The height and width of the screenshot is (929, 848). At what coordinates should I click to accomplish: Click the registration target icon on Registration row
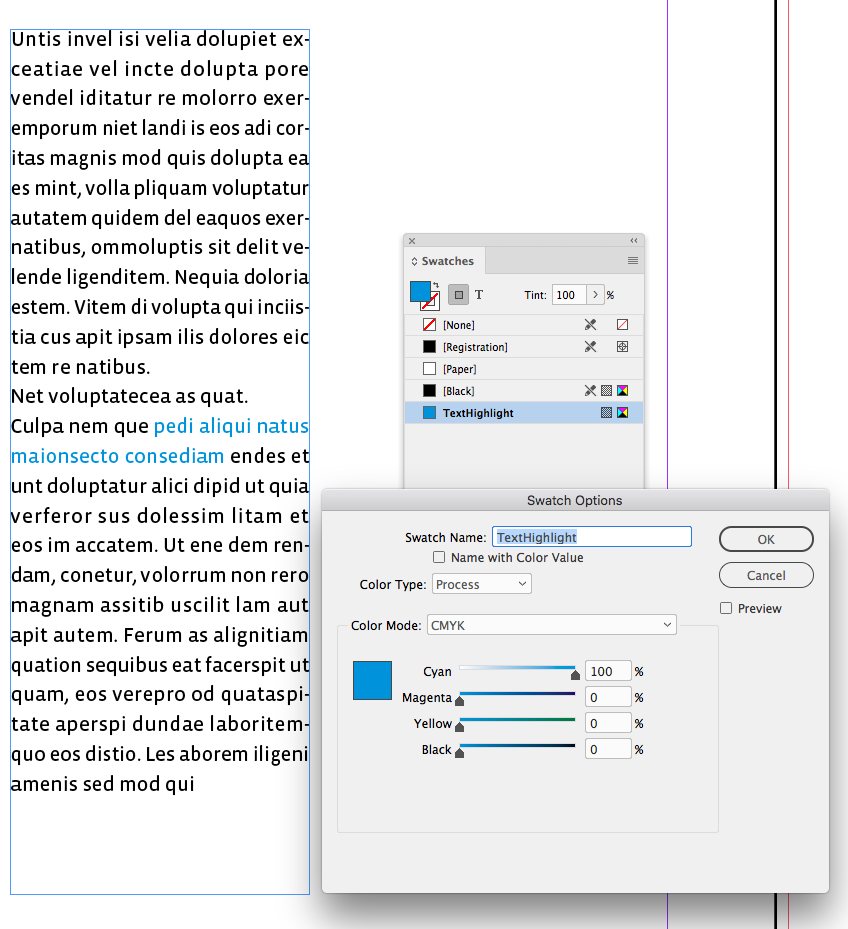[x=621, y=346]
